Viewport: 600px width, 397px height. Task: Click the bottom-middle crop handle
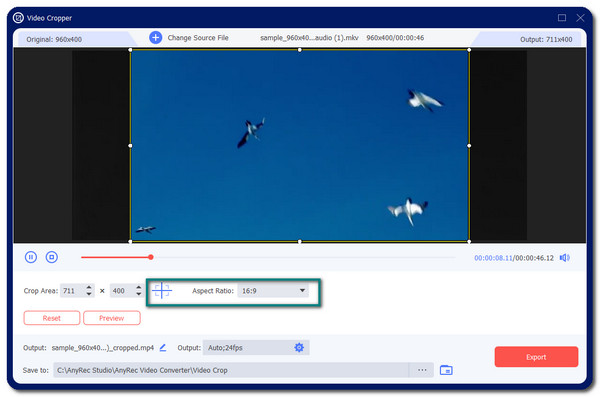point(300,242)
